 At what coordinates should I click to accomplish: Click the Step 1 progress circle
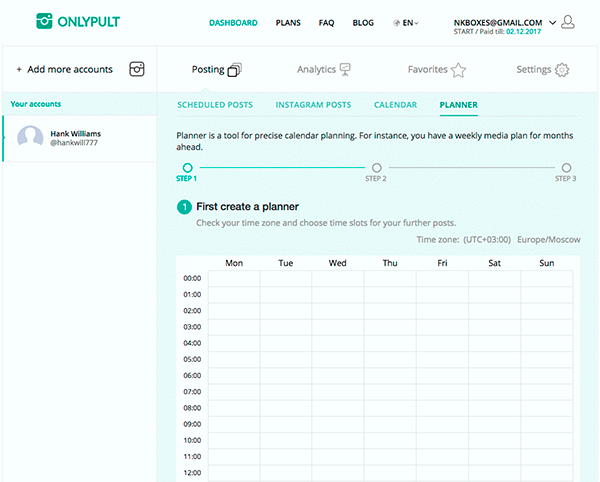(188, 168)
